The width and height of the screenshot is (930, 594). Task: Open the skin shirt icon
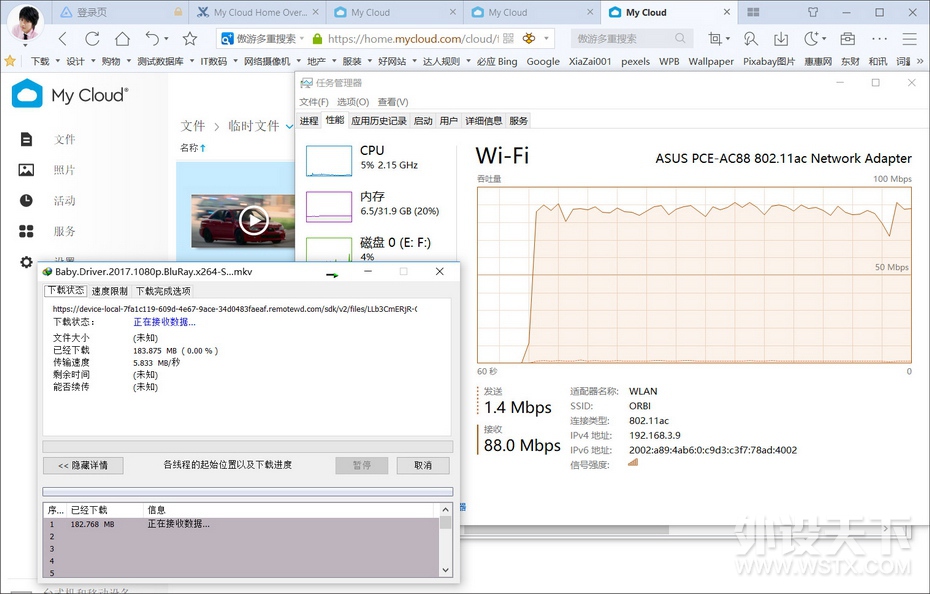(813, 12)
